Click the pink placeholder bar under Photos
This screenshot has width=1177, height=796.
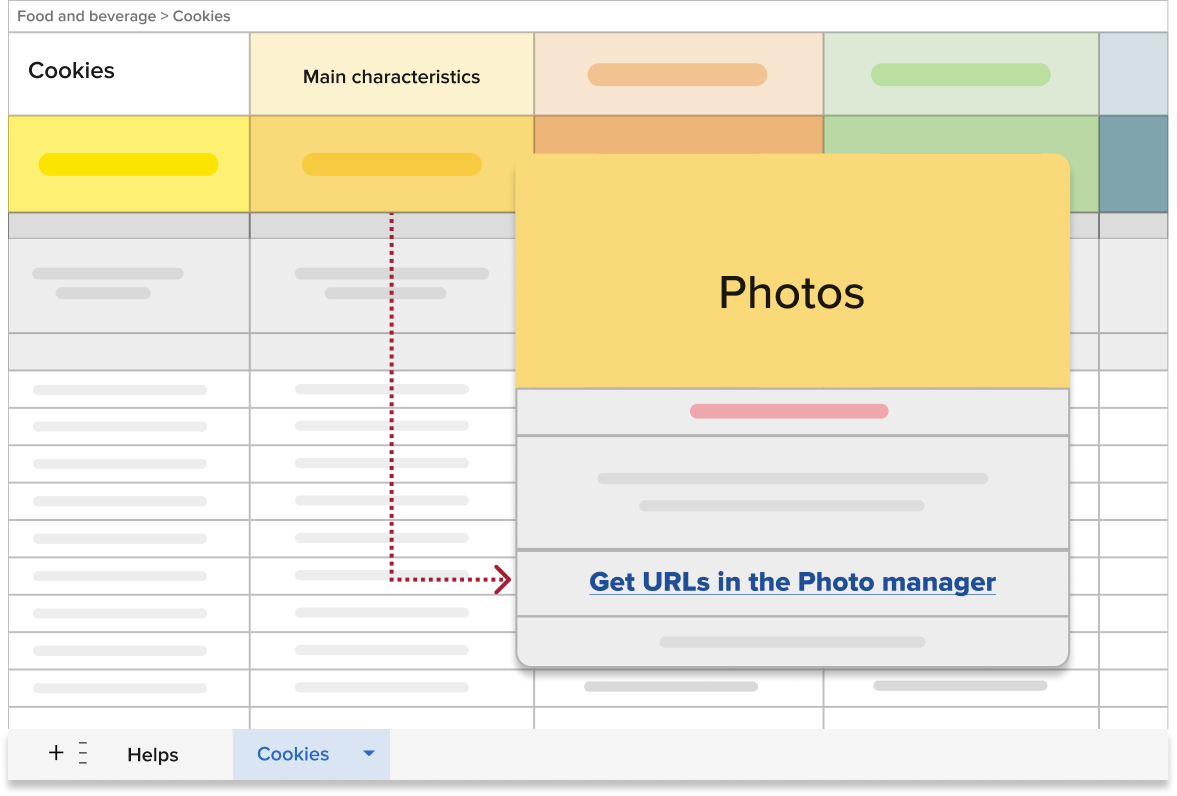pos(789,411)
